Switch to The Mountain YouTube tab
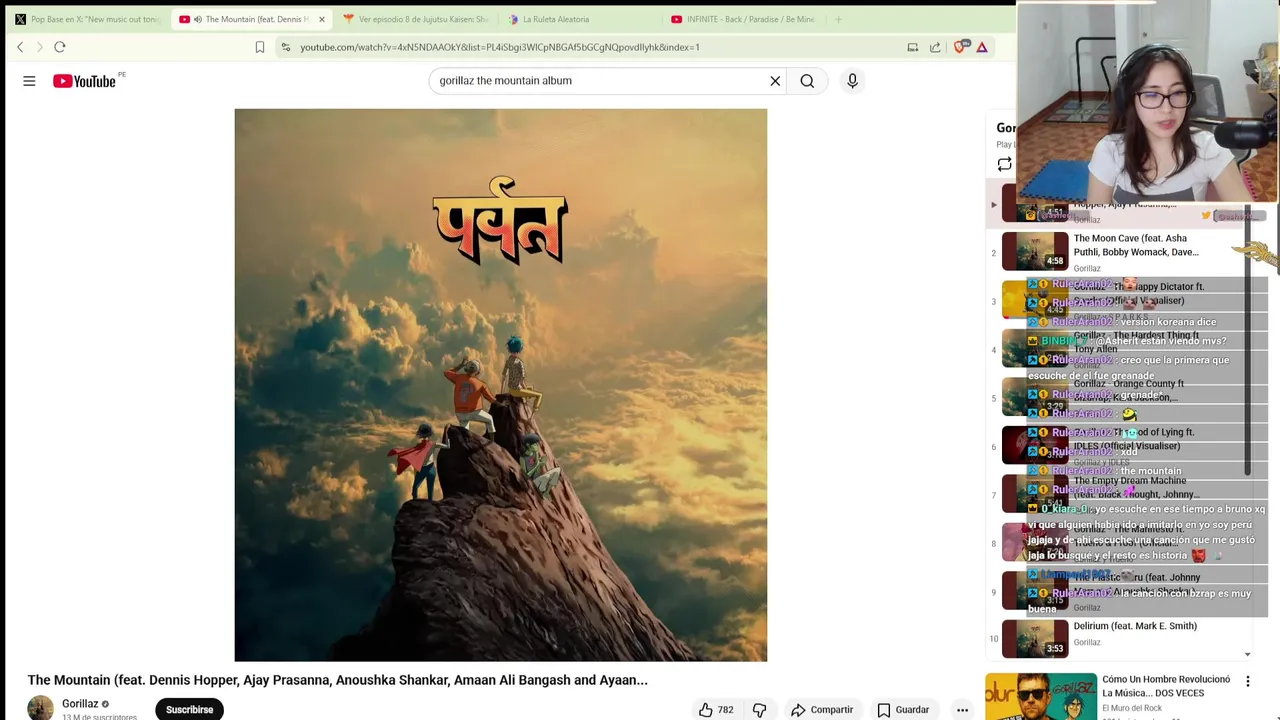Viewport: 1280px width, 720px height. tap(250, 19)
